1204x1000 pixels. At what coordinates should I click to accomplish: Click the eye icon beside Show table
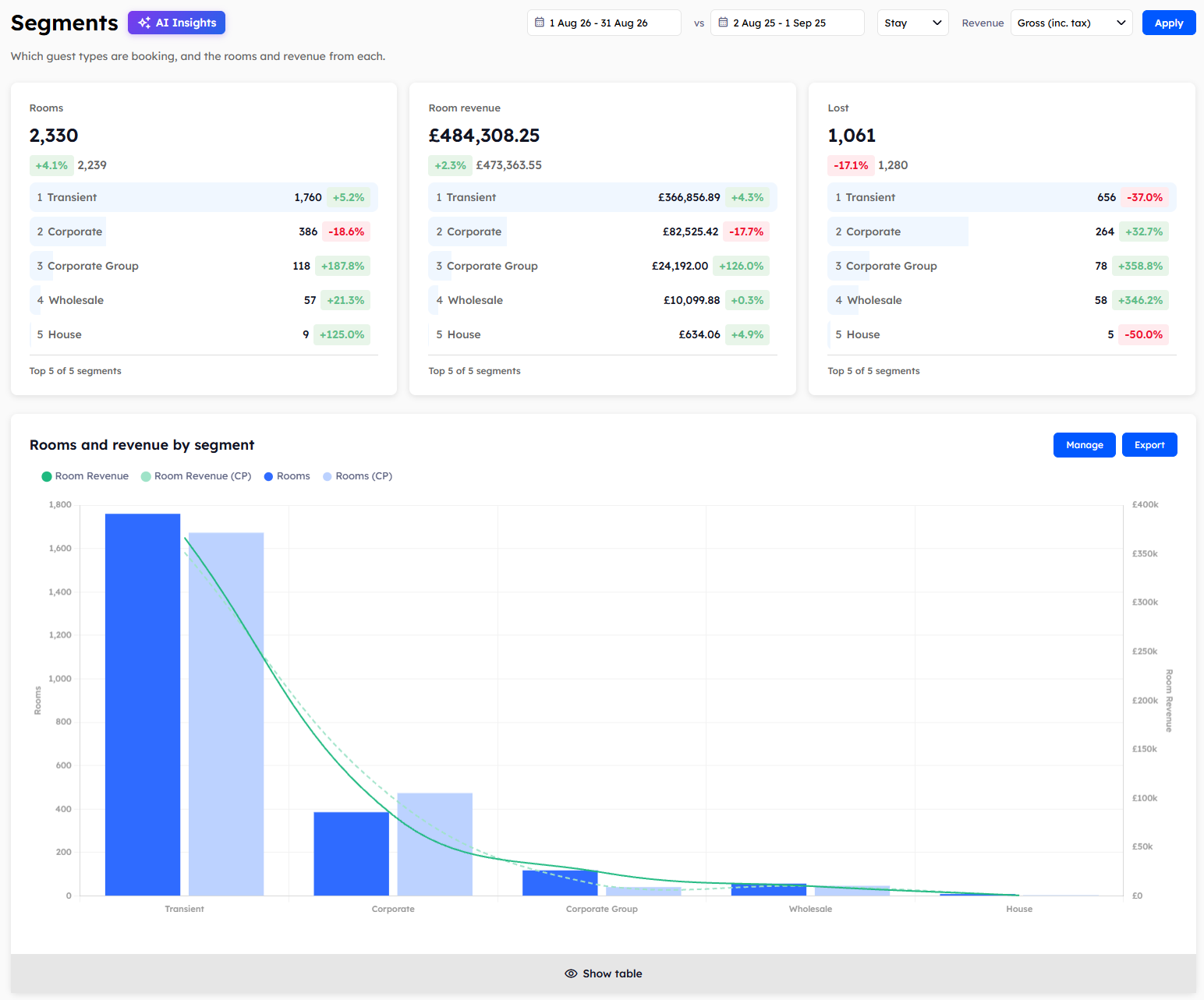571,973
